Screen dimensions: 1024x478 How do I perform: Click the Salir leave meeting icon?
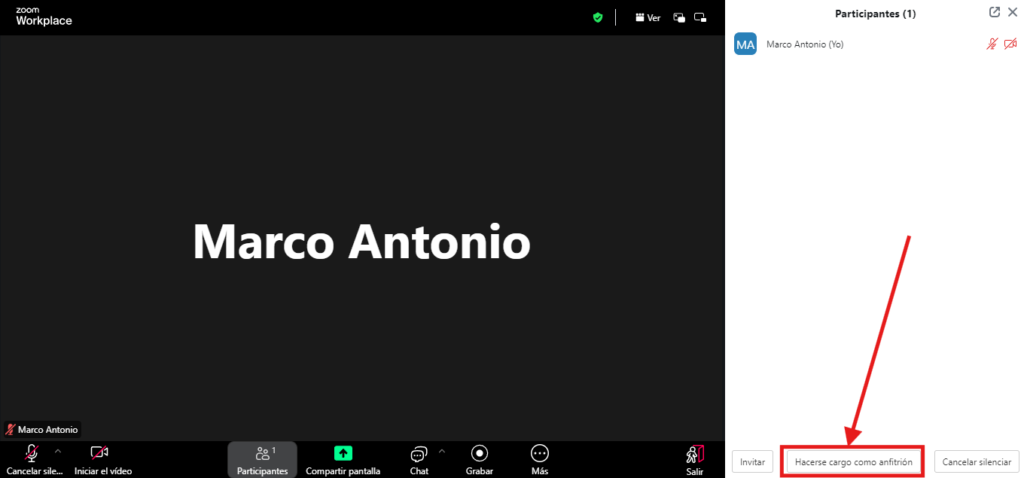695,454
